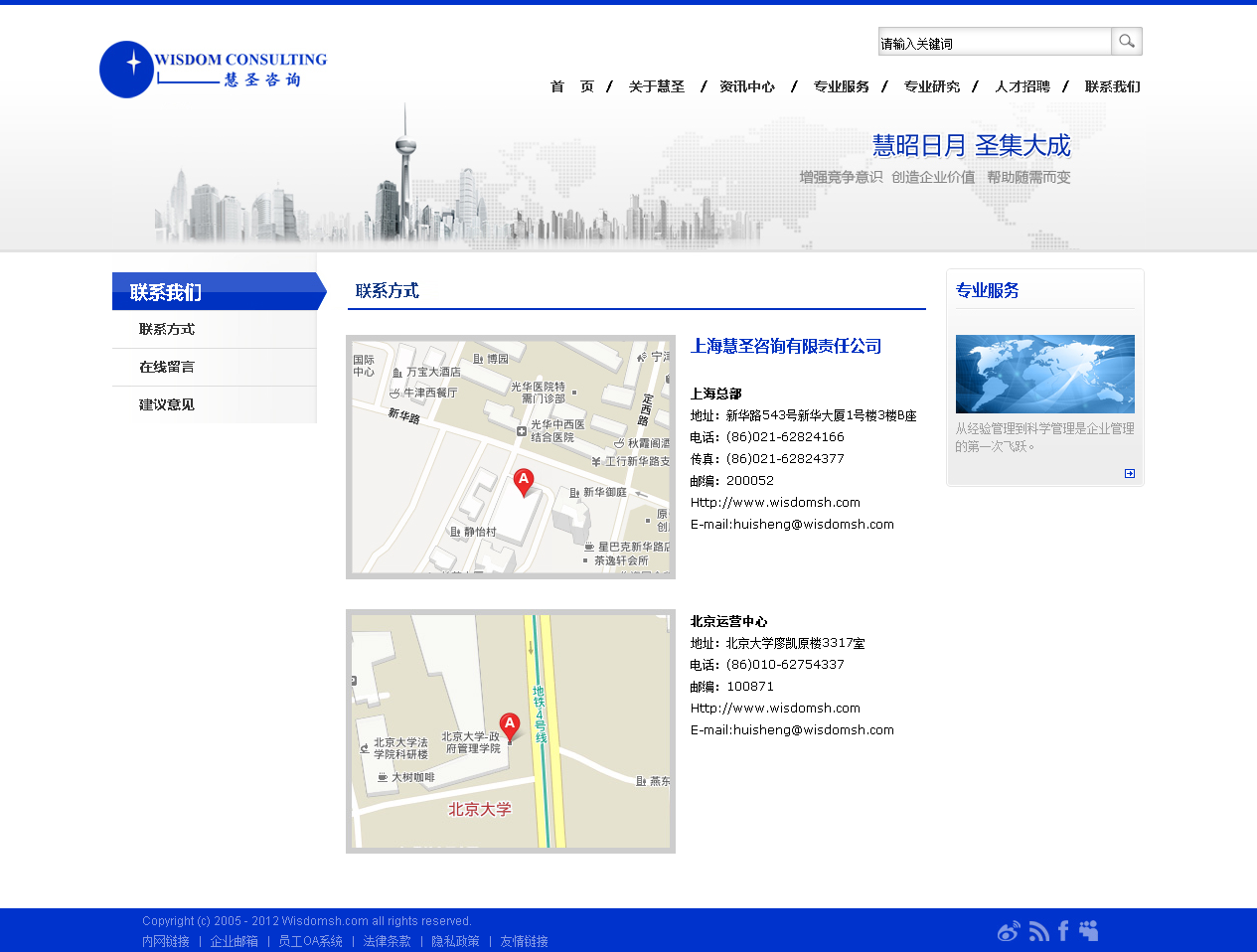Go to 资讯中心 in the top navigation
Viewport: 1257px width, 952px height.
[x=747, y=87]
